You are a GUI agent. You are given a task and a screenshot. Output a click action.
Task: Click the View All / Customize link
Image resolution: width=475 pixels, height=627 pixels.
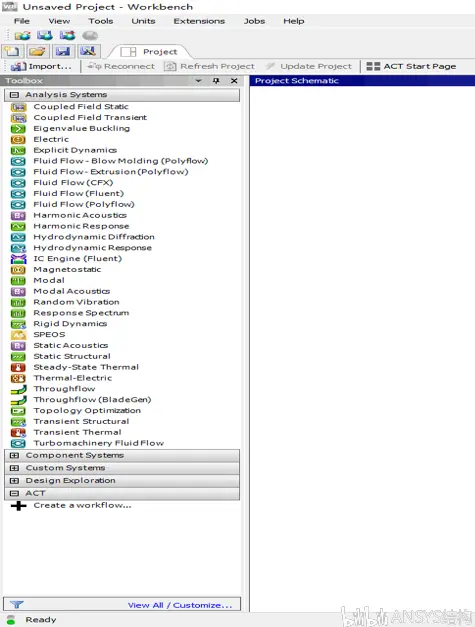point(180,605)
